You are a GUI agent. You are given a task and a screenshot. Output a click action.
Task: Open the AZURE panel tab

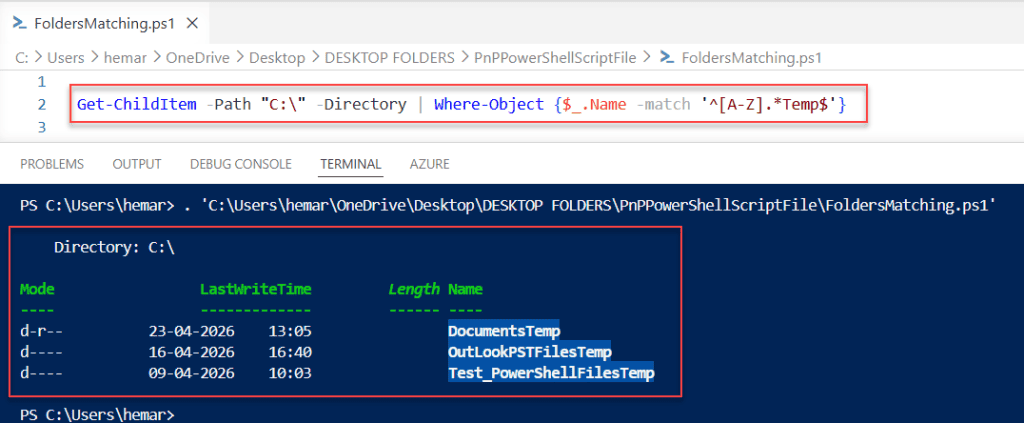430,164
